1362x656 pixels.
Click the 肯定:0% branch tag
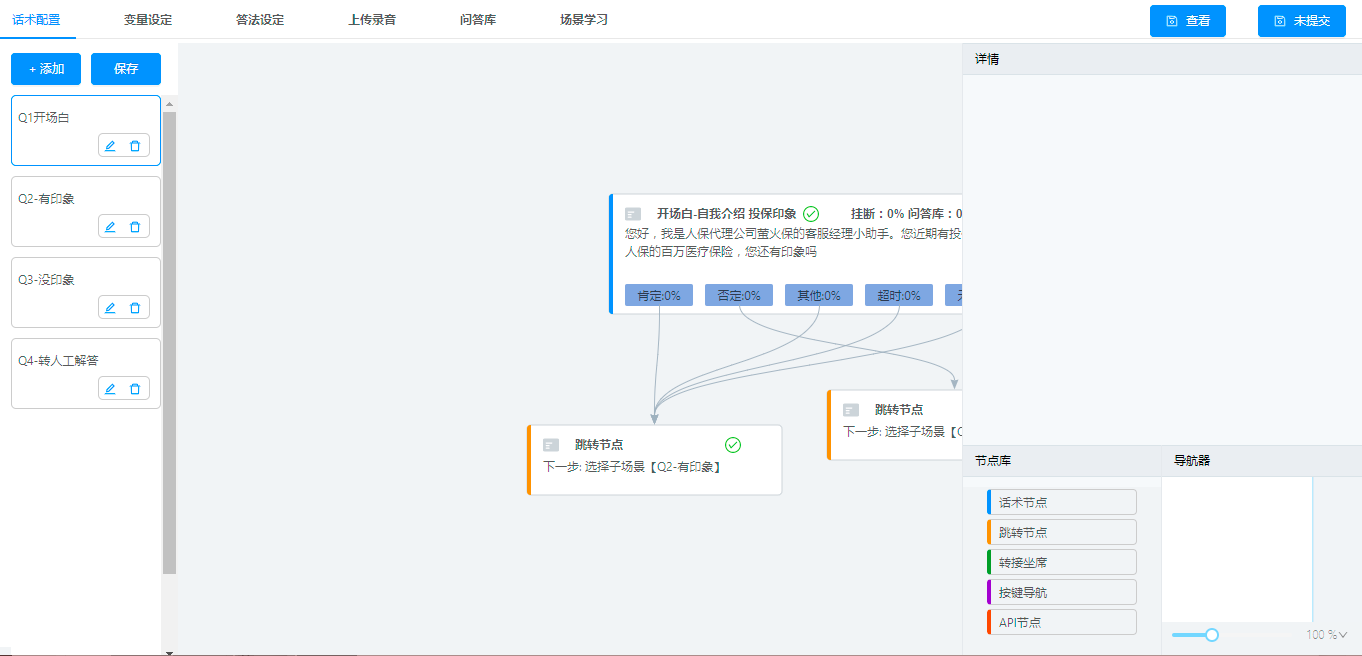tap(659, 296)
